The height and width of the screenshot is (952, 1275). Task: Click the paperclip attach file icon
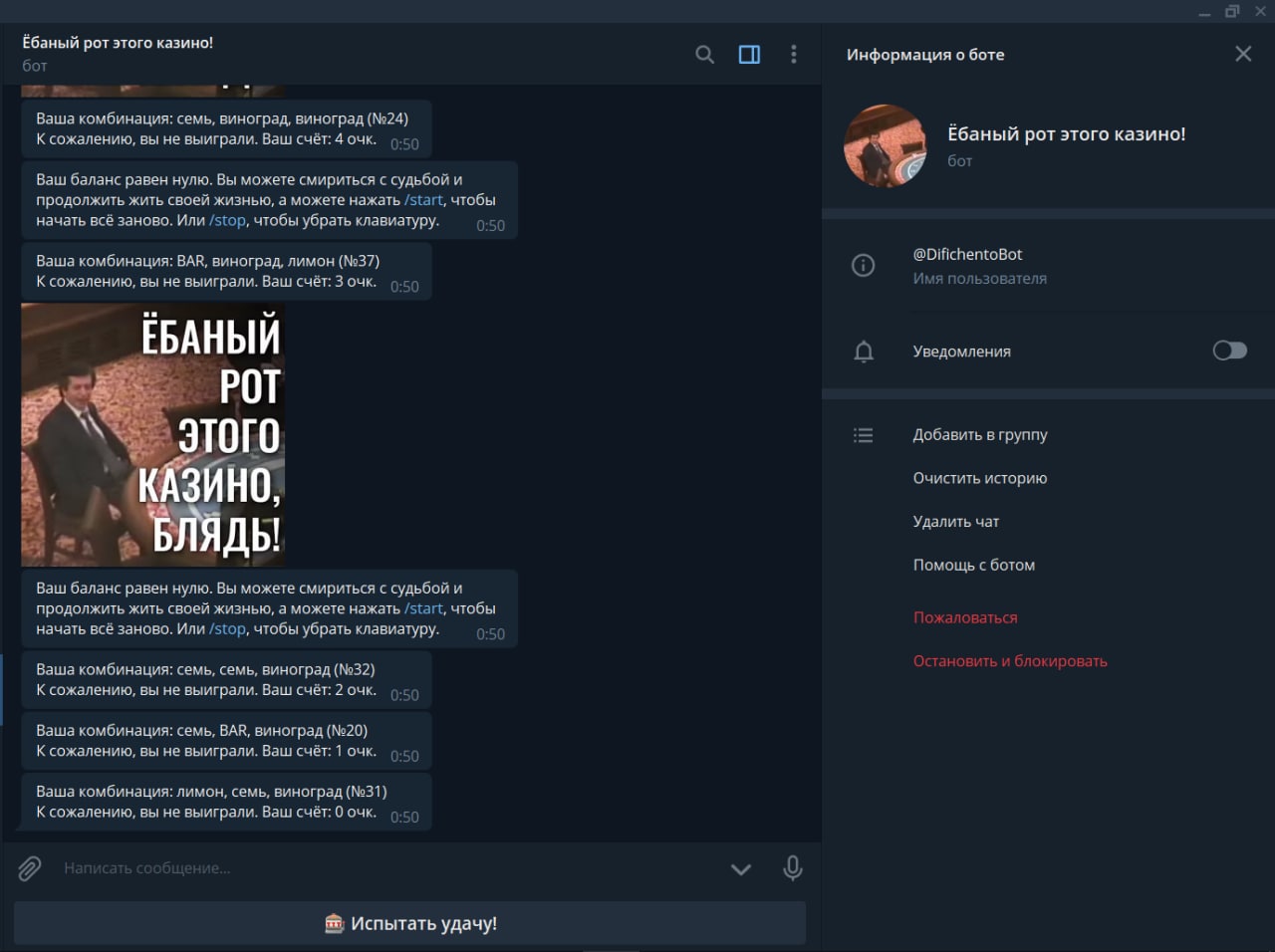pos(30,868)
